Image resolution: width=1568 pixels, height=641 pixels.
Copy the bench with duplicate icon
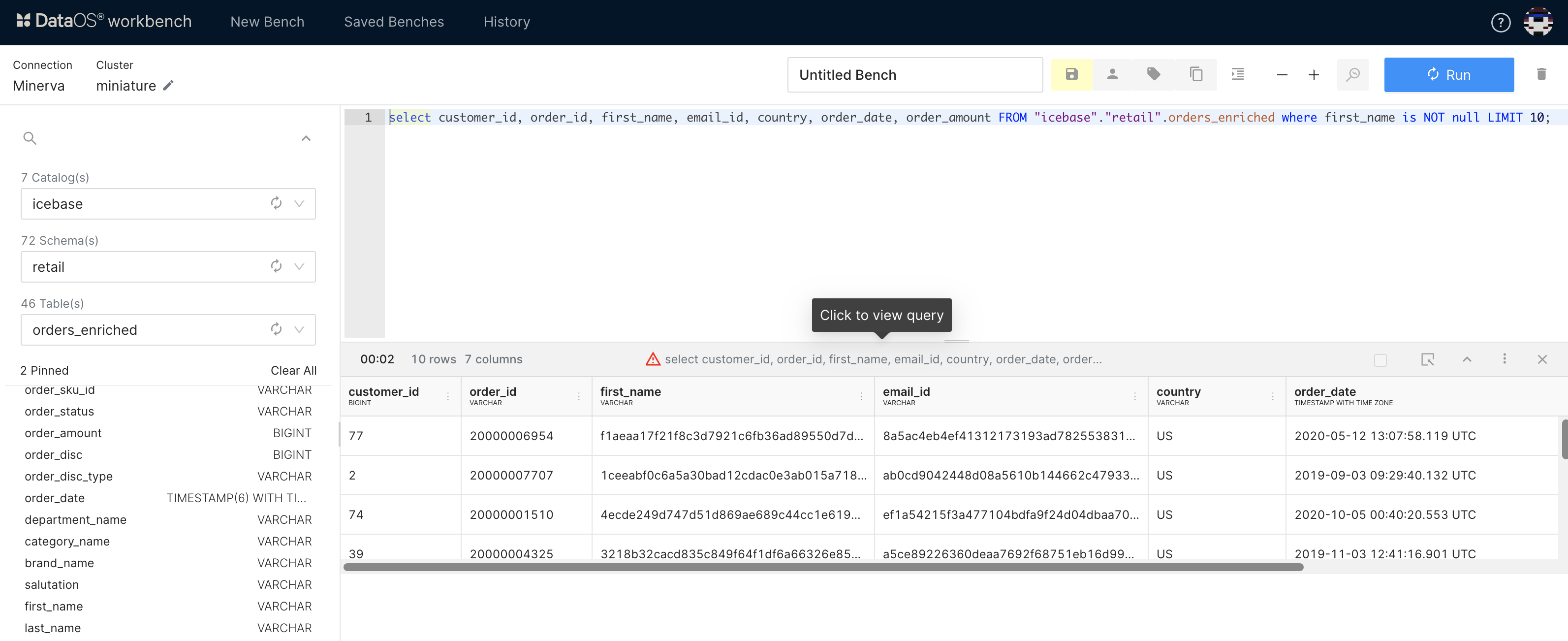[1196, 74]
